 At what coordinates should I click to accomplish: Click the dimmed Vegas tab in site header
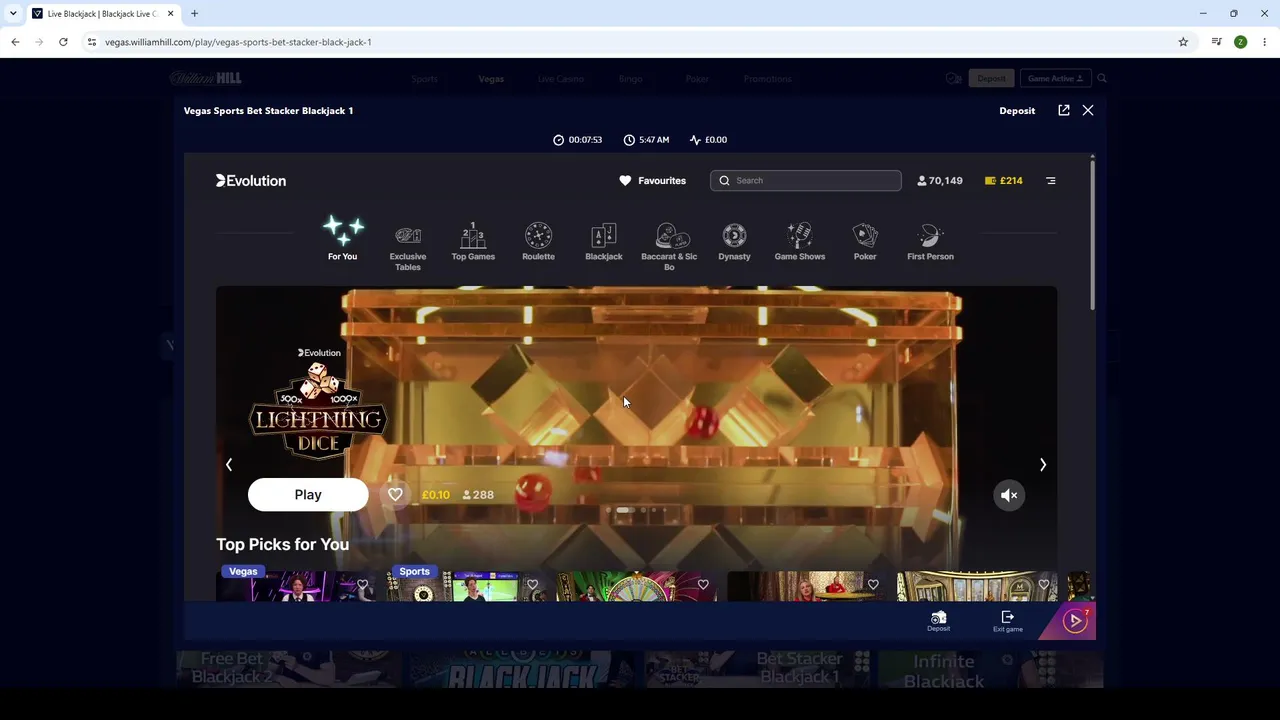[x=491, y=79]
